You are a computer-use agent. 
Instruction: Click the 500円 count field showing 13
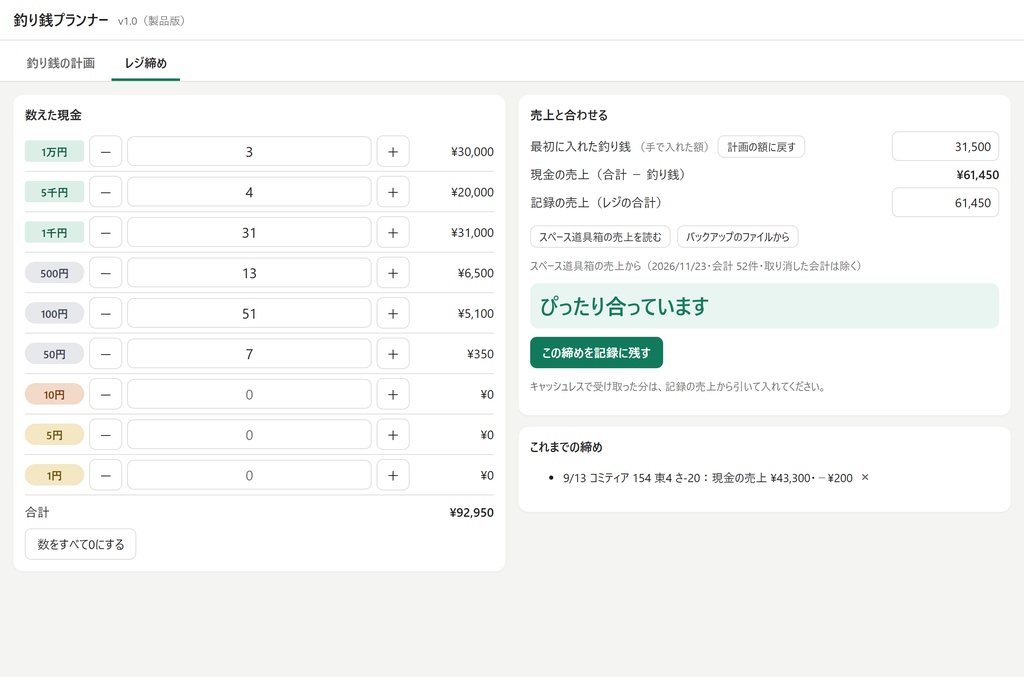249,273
